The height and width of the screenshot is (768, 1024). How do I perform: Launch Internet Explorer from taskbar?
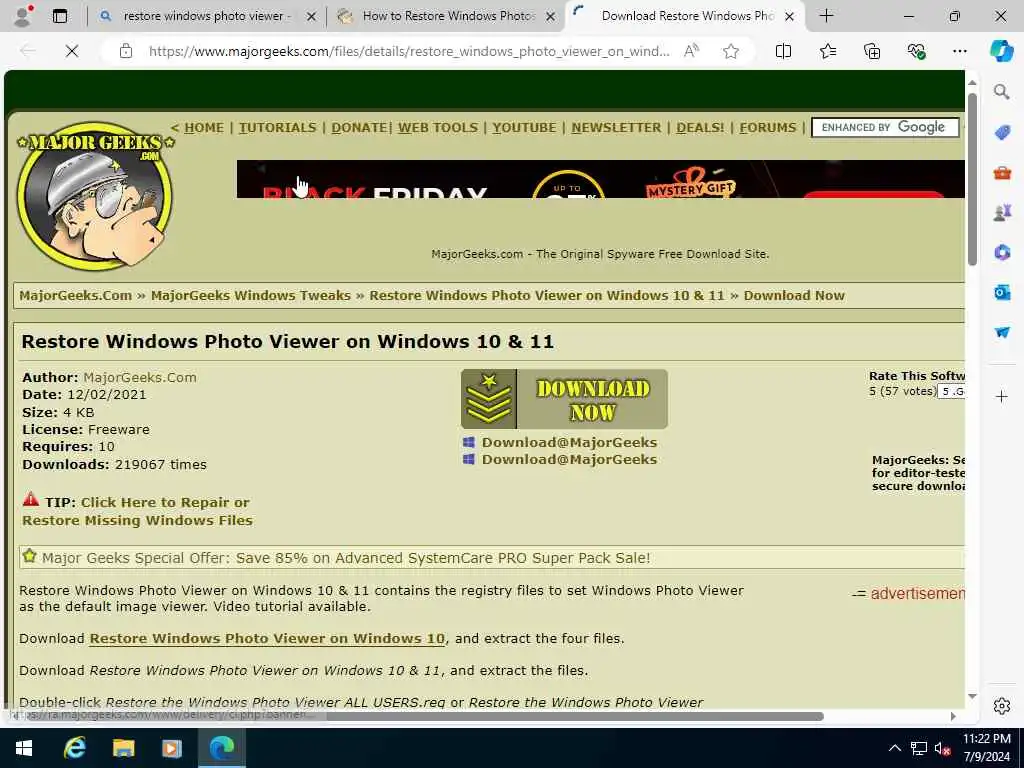tap(74, 748)
